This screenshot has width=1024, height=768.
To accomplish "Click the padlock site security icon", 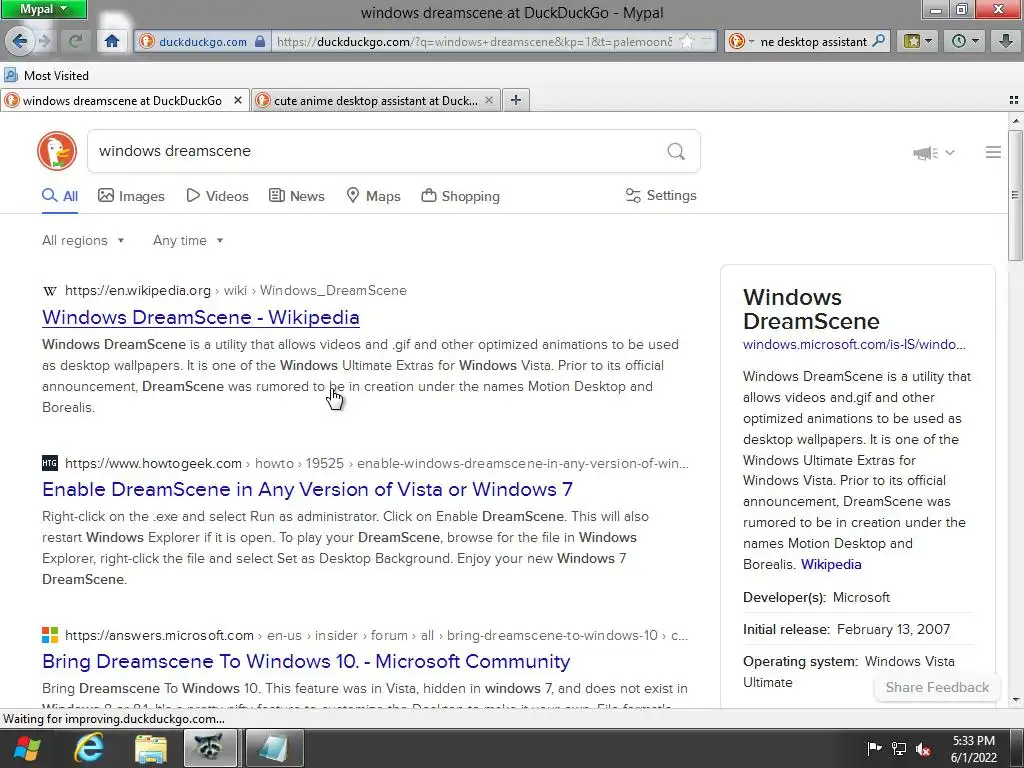I will pyautogui.click(x=260, y=41).
